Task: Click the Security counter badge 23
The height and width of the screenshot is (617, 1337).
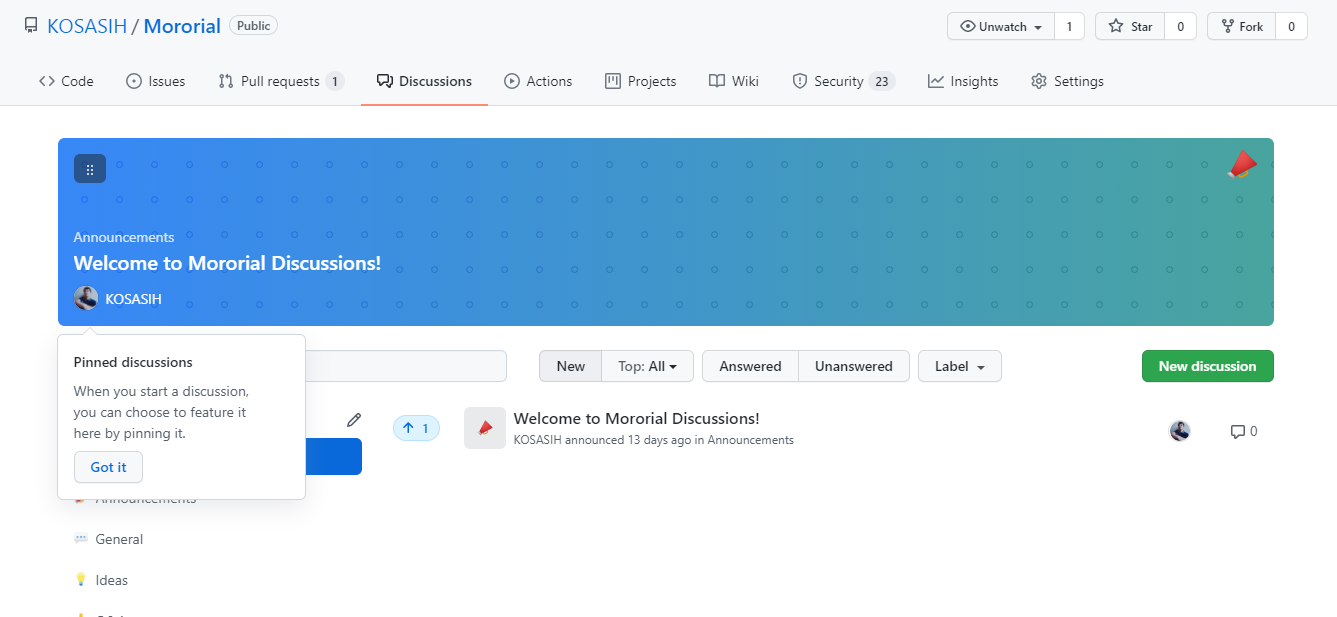Action: point(881,81)
